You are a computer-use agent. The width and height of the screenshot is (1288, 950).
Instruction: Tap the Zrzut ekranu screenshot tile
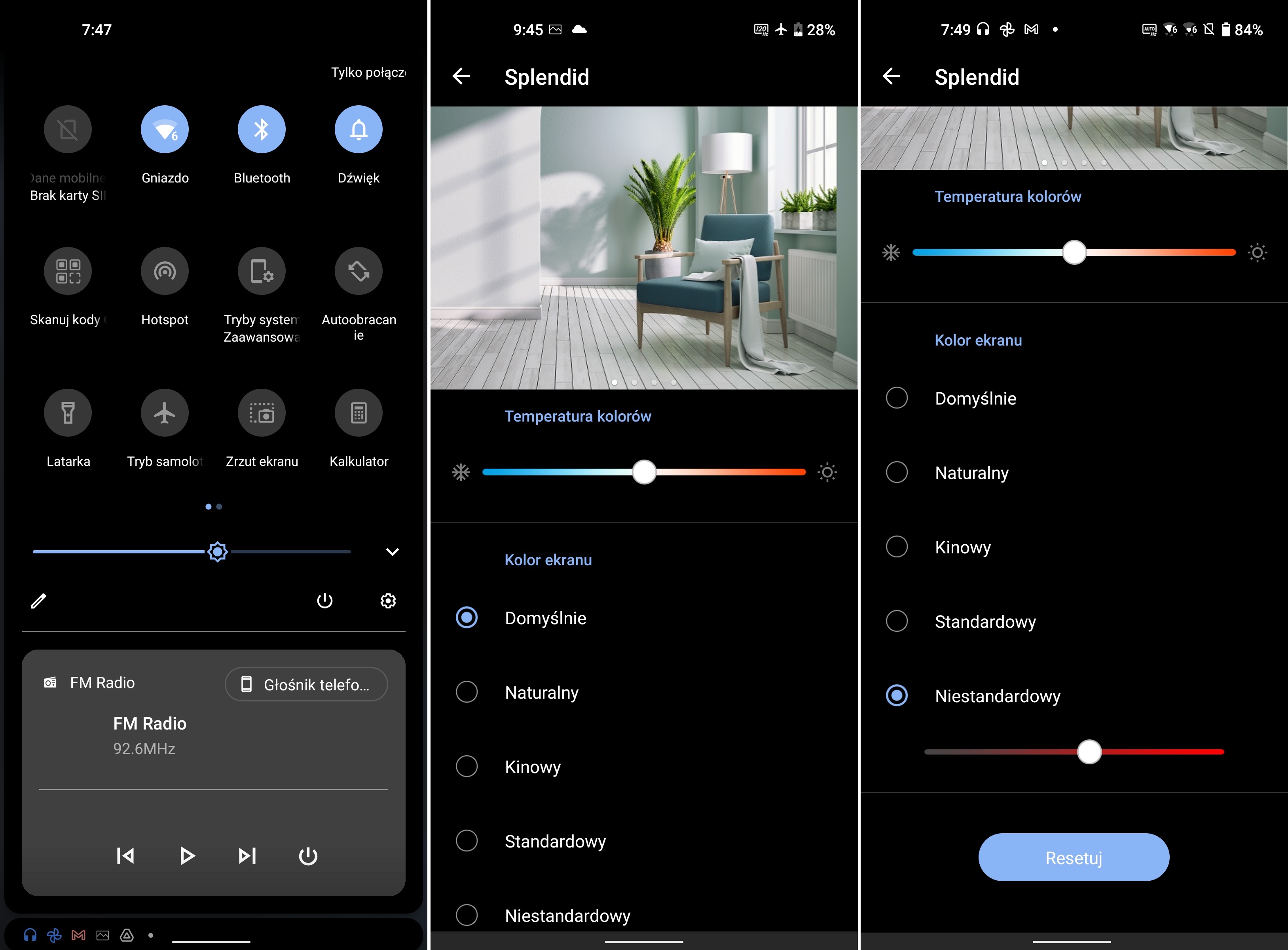tap(262, 413)
